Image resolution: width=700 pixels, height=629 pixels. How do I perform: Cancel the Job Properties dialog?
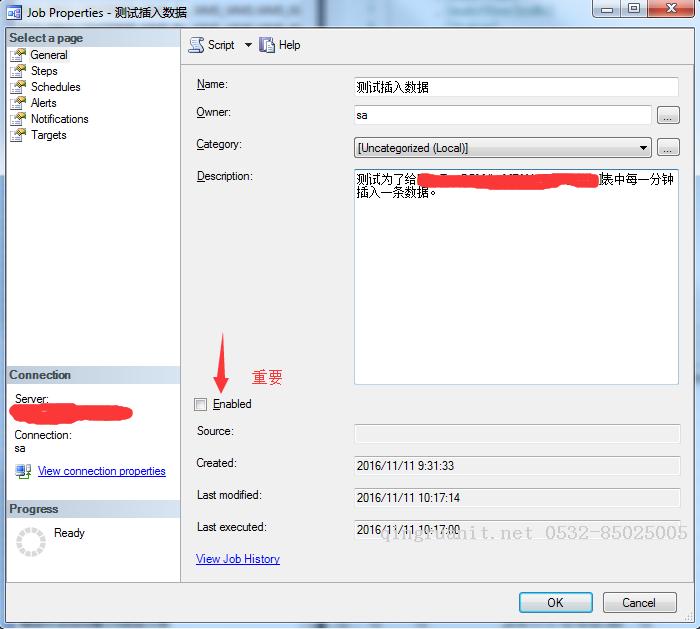639,602
